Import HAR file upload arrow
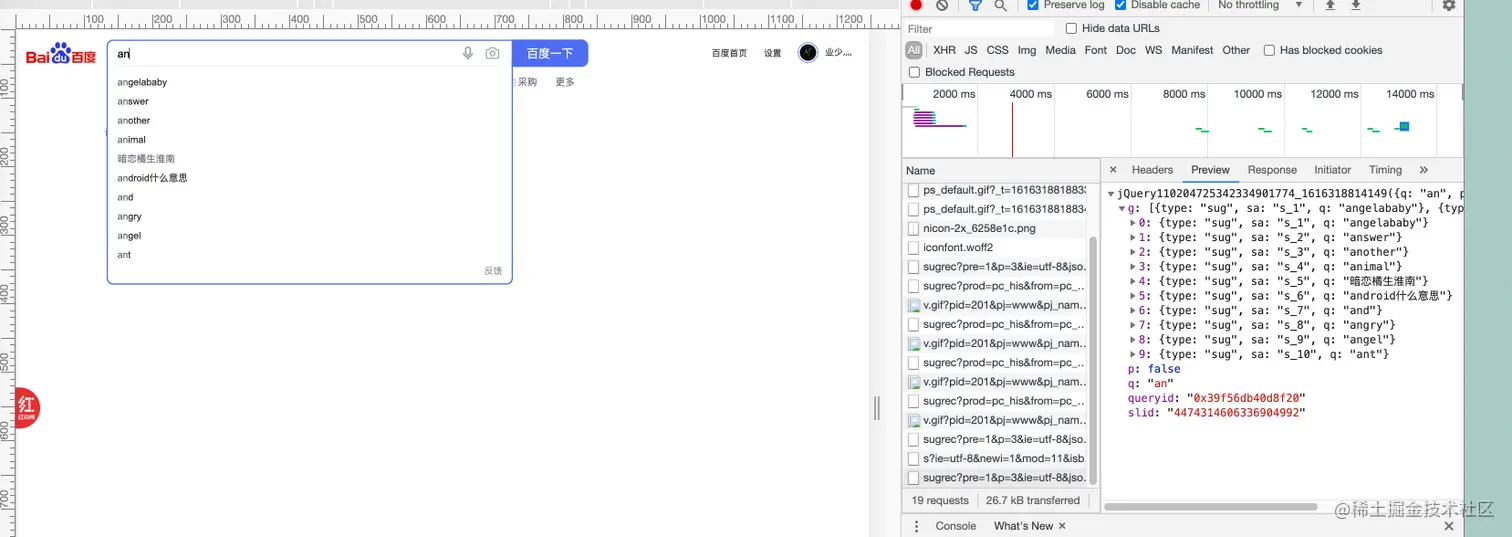Image resolution: width=1512 pixels, height=537 pixels. click(1330, 5)
